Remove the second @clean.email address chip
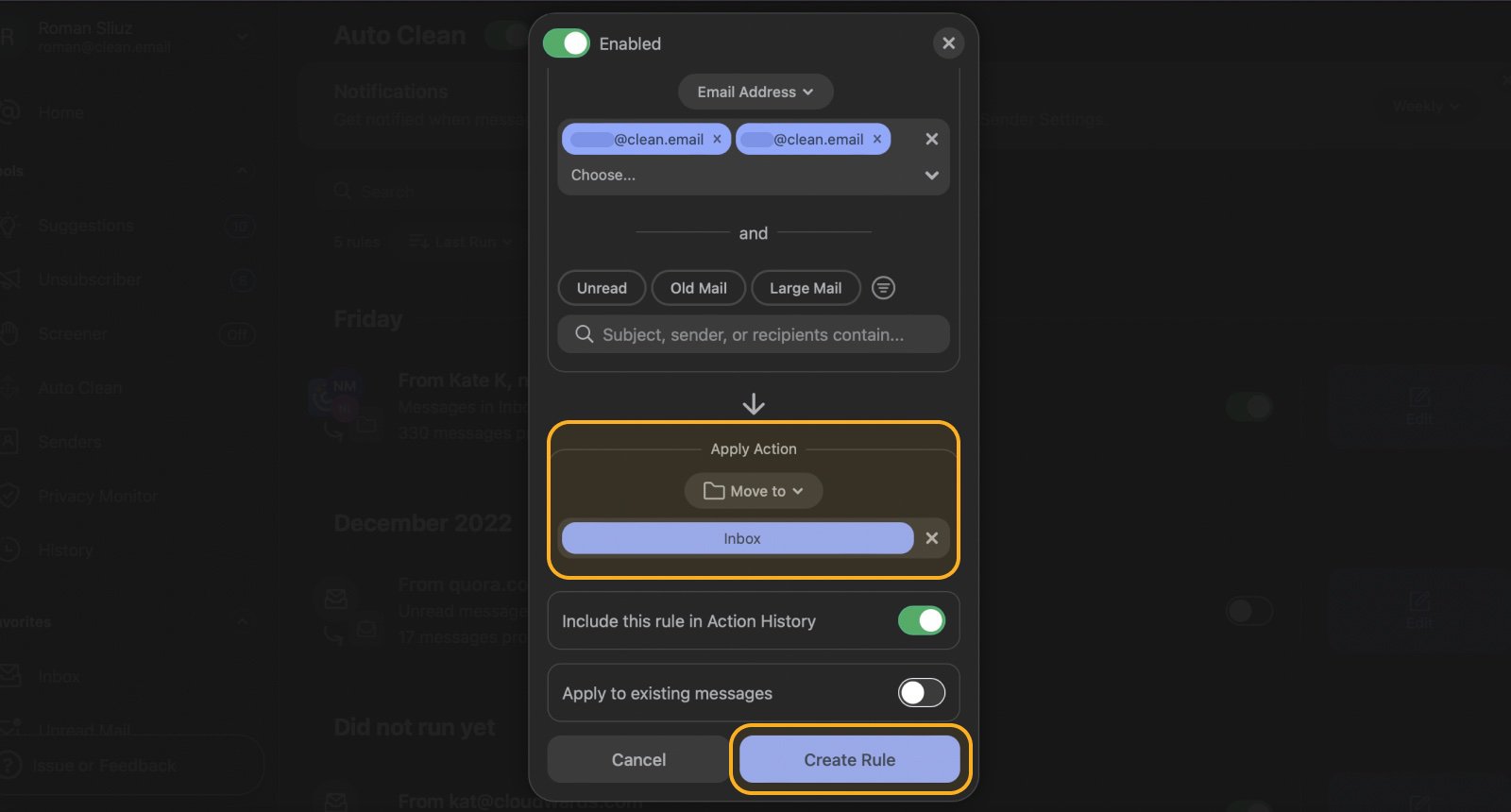This screenshot has height=812, width=1511. (876, 139)
